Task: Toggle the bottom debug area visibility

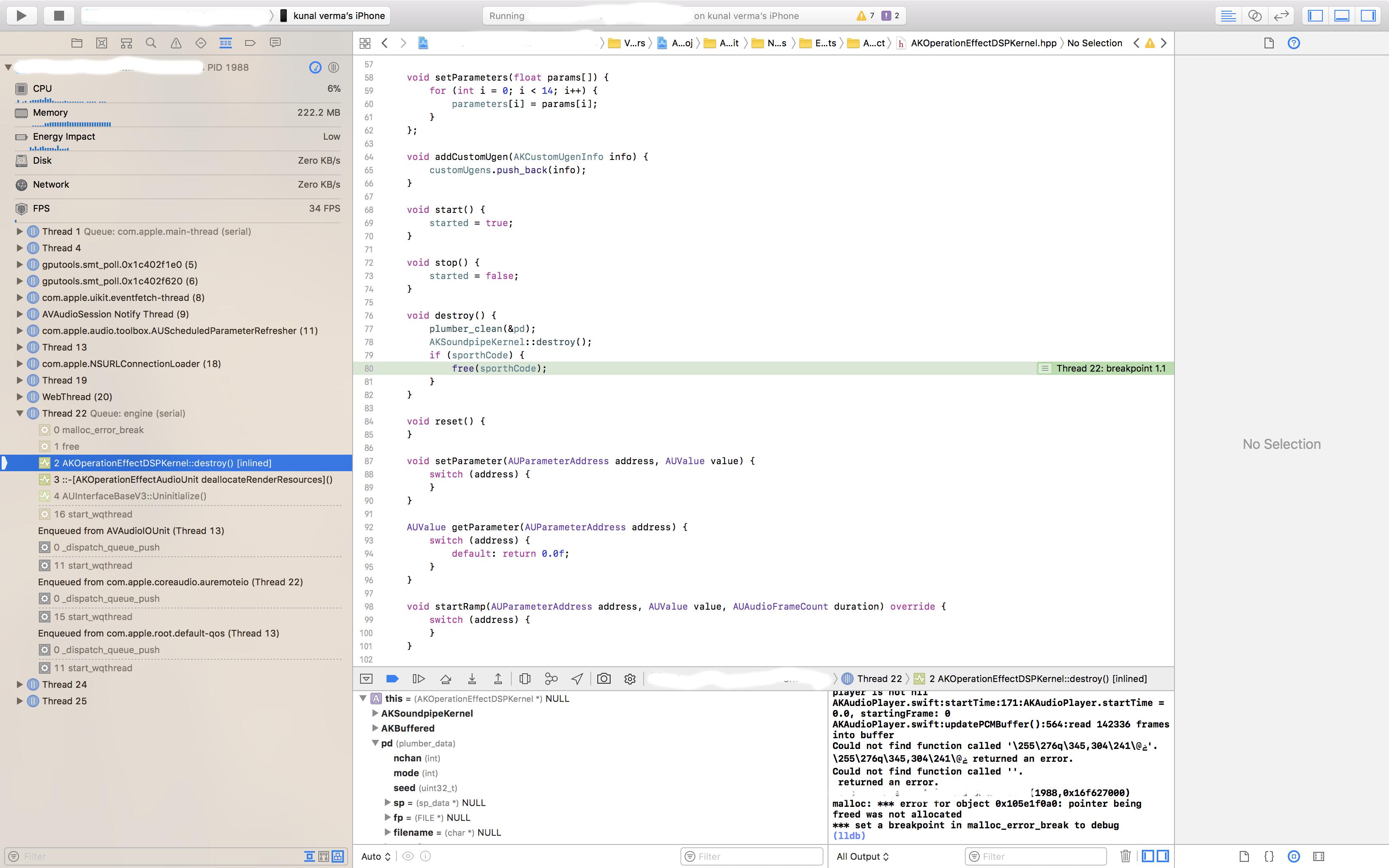Action: tap(1341, 16)
